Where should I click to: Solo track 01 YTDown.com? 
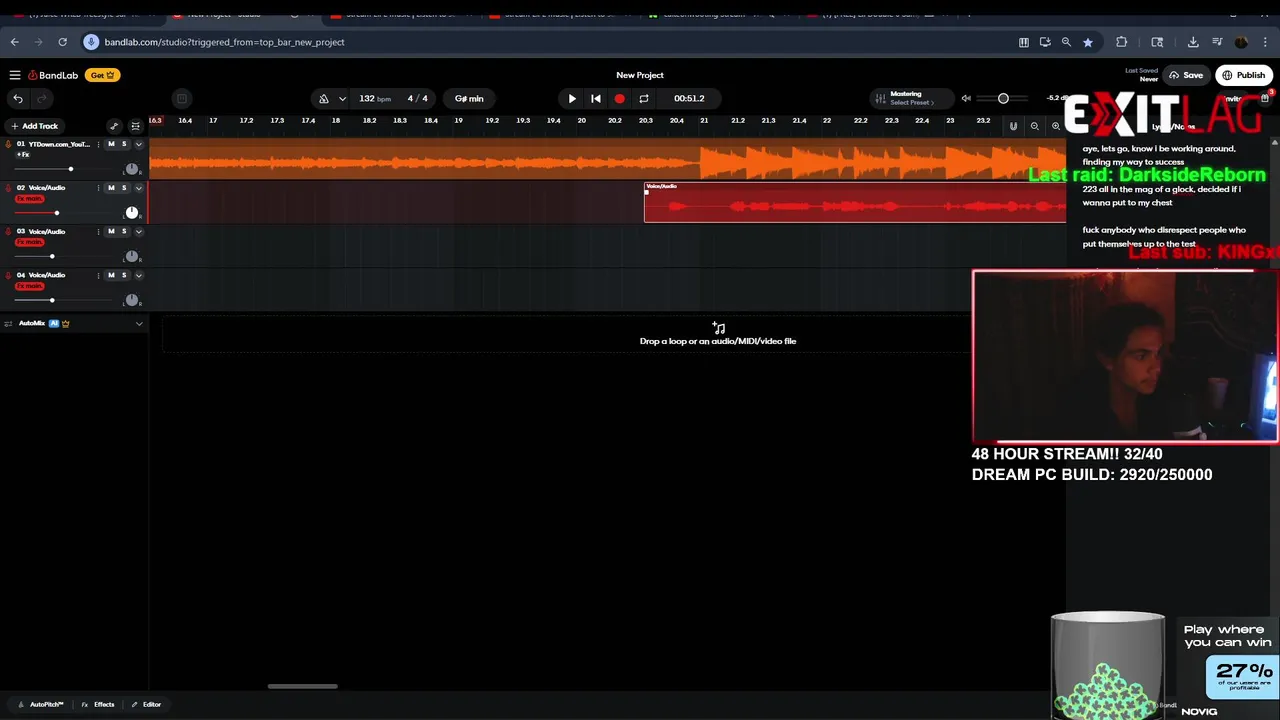tap(124, 144)
